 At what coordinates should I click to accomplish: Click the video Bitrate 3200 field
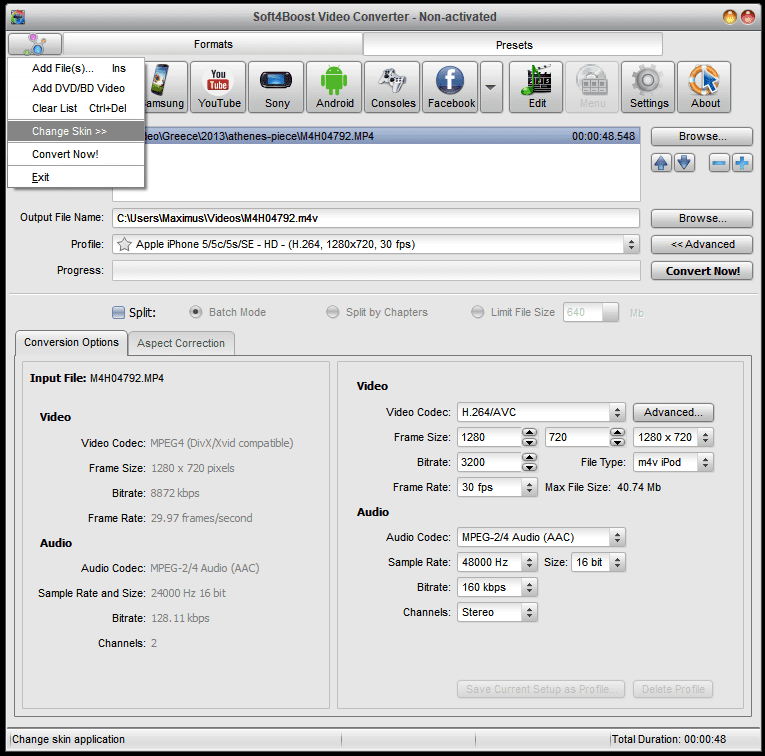pyautogui.click(x=489, y=462)
